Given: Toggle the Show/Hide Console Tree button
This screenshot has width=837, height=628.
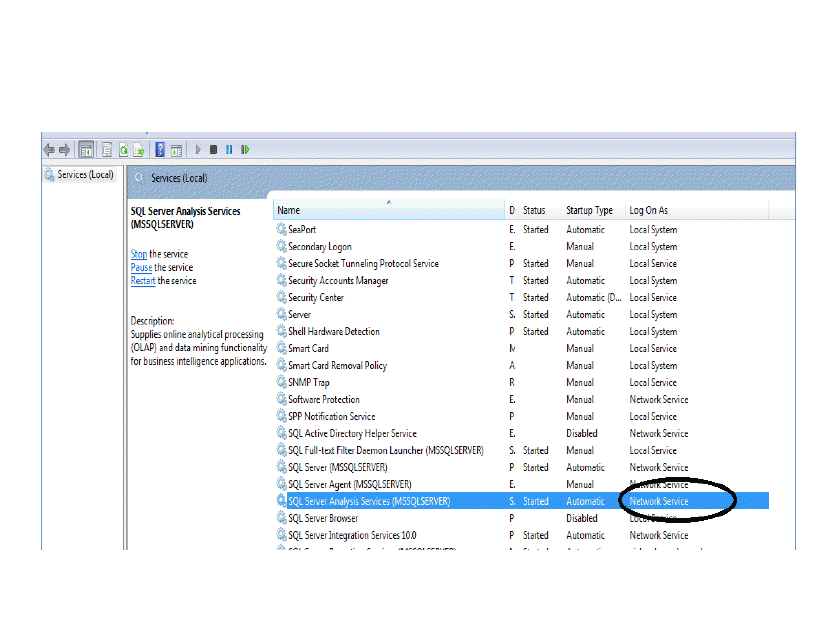Looking at the screenshot, I should 87,150.
